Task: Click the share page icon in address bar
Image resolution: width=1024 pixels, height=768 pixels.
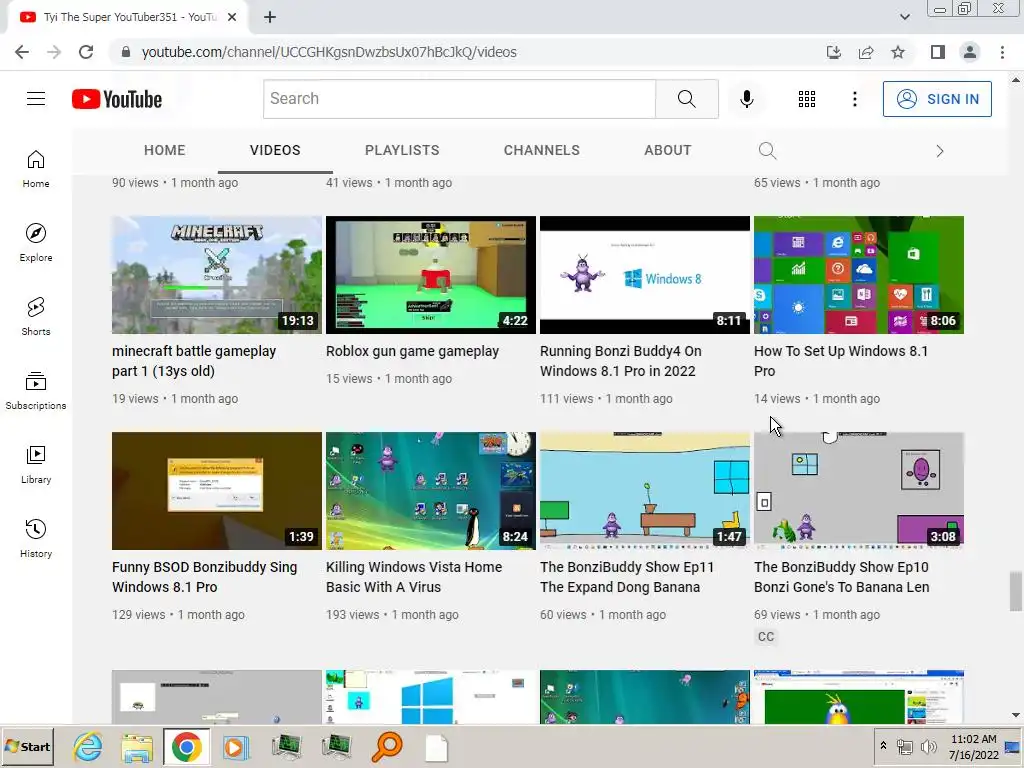Action: tap(866, 52)
